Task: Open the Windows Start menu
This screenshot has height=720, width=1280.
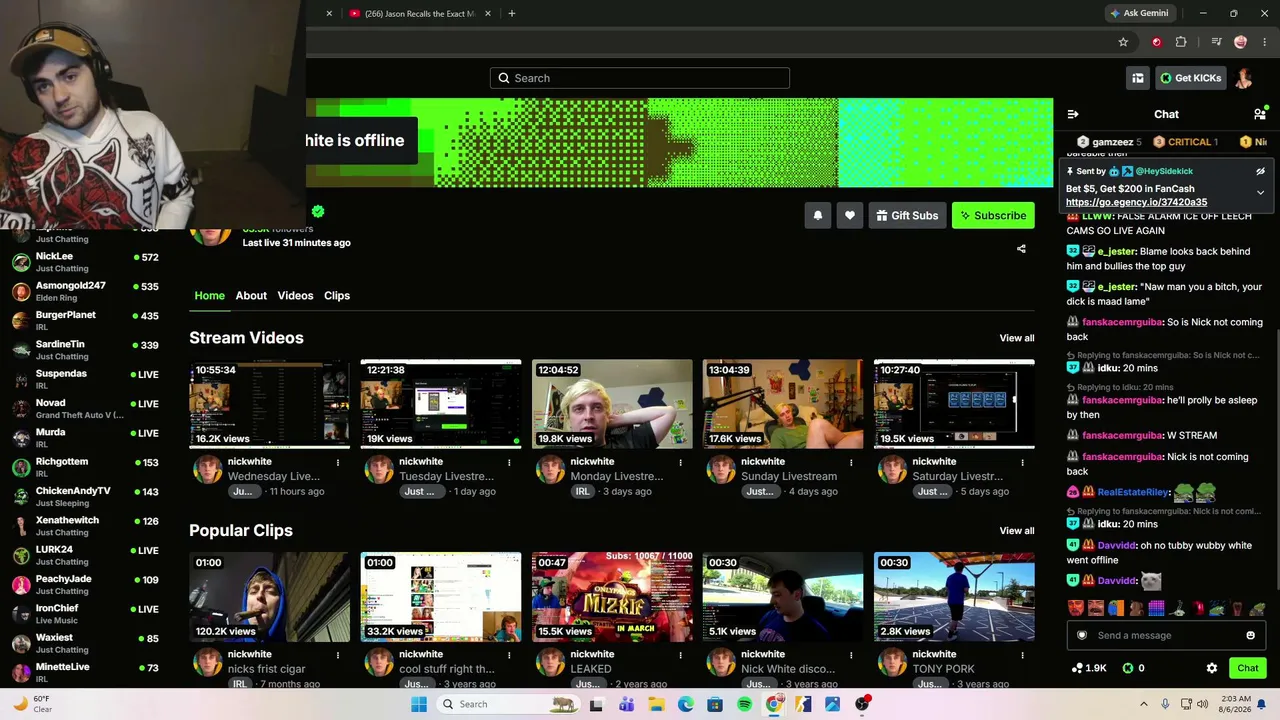Action: click(x=419, y=704)
